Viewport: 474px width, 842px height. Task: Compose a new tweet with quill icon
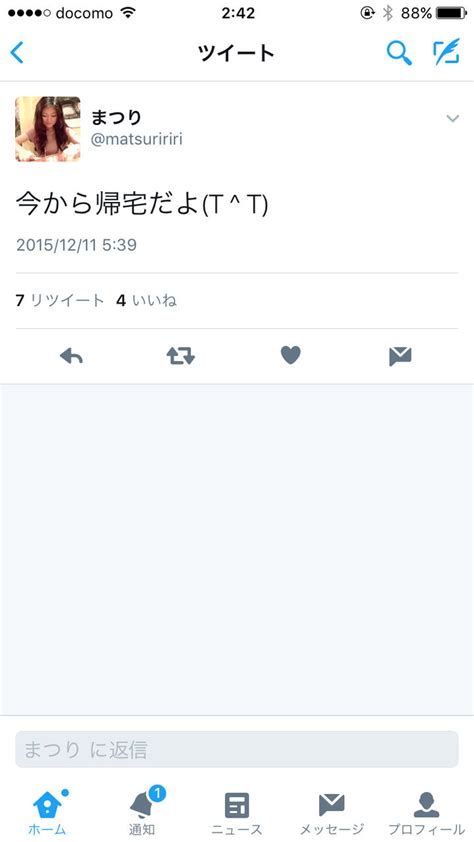tap(447, 52)
